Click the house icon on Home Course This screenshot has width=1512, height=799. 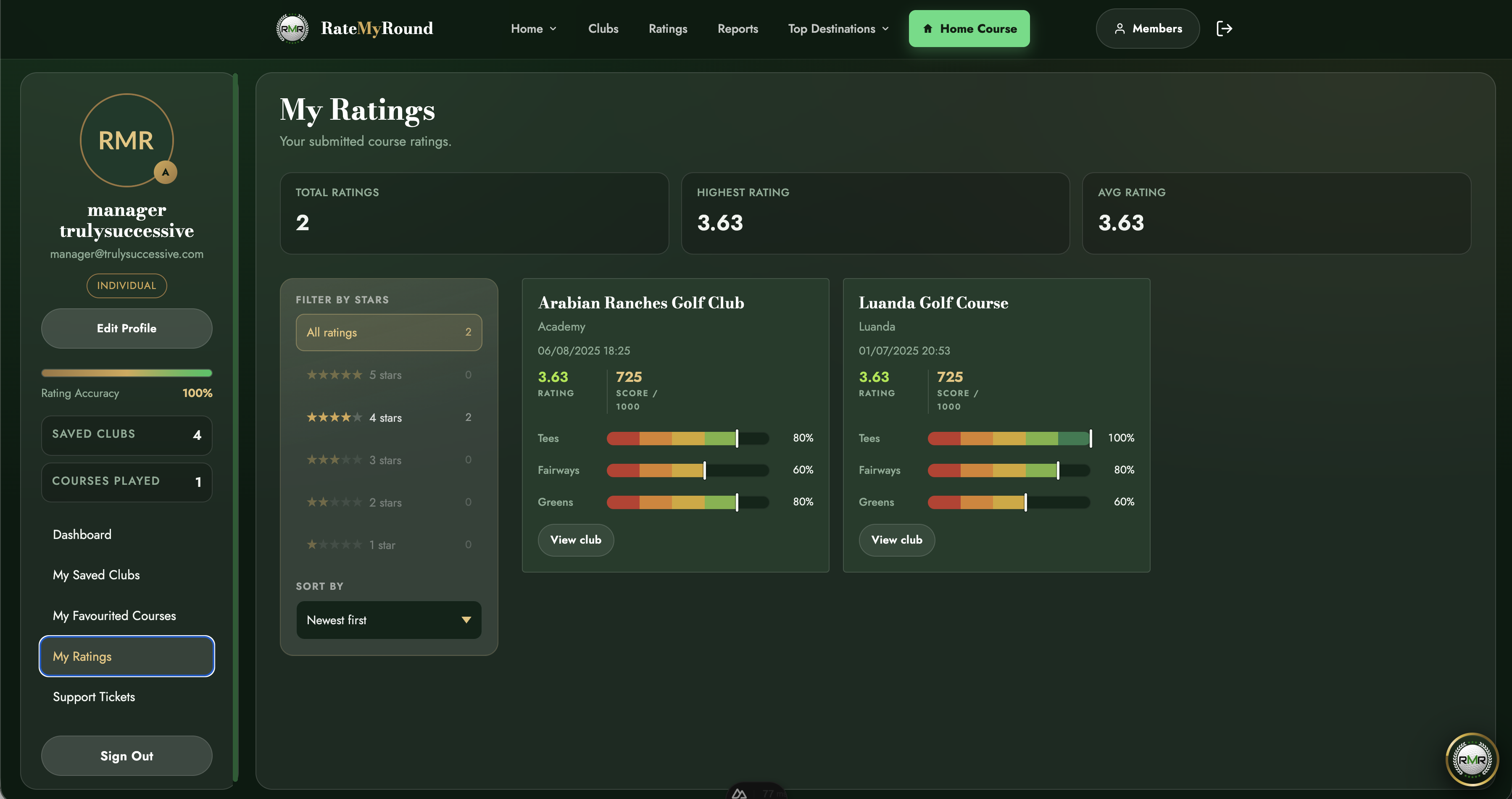[x=927, y=29]
